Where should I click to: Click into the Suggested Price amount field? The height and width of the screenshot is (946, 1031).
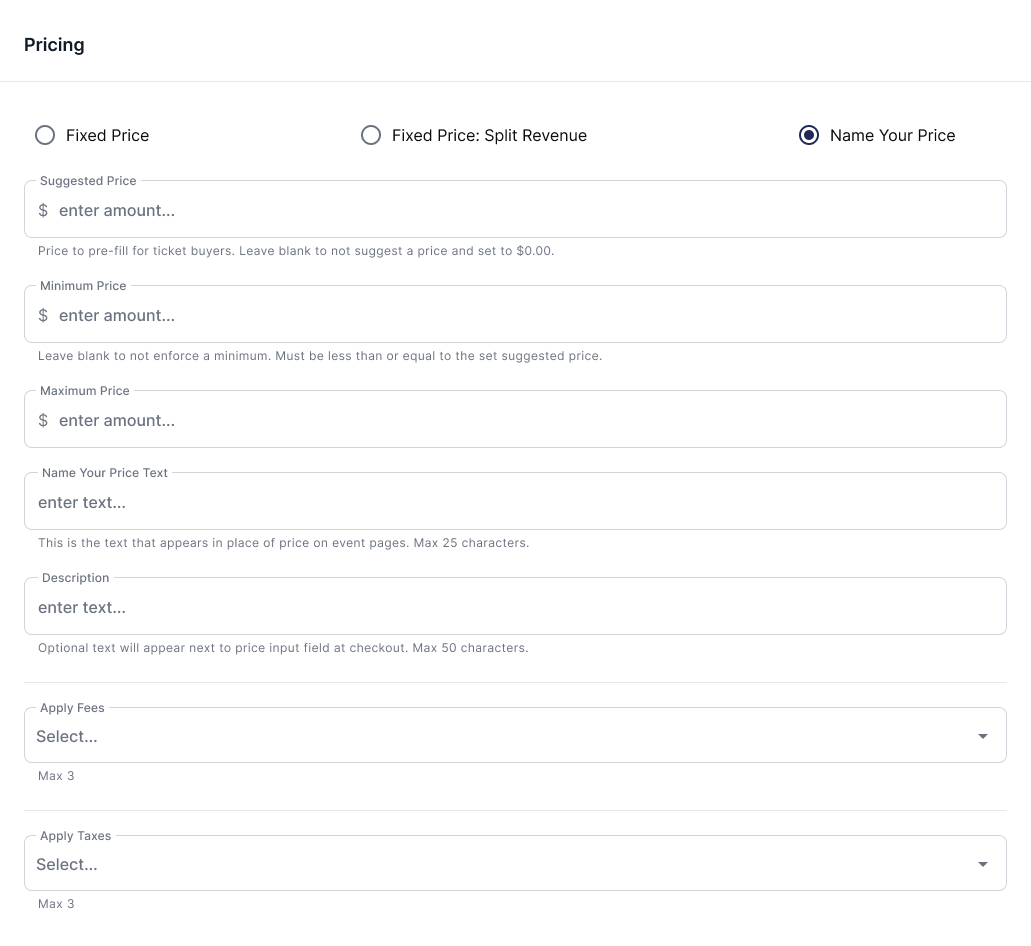pyautogui.click(x=515, y=210)
